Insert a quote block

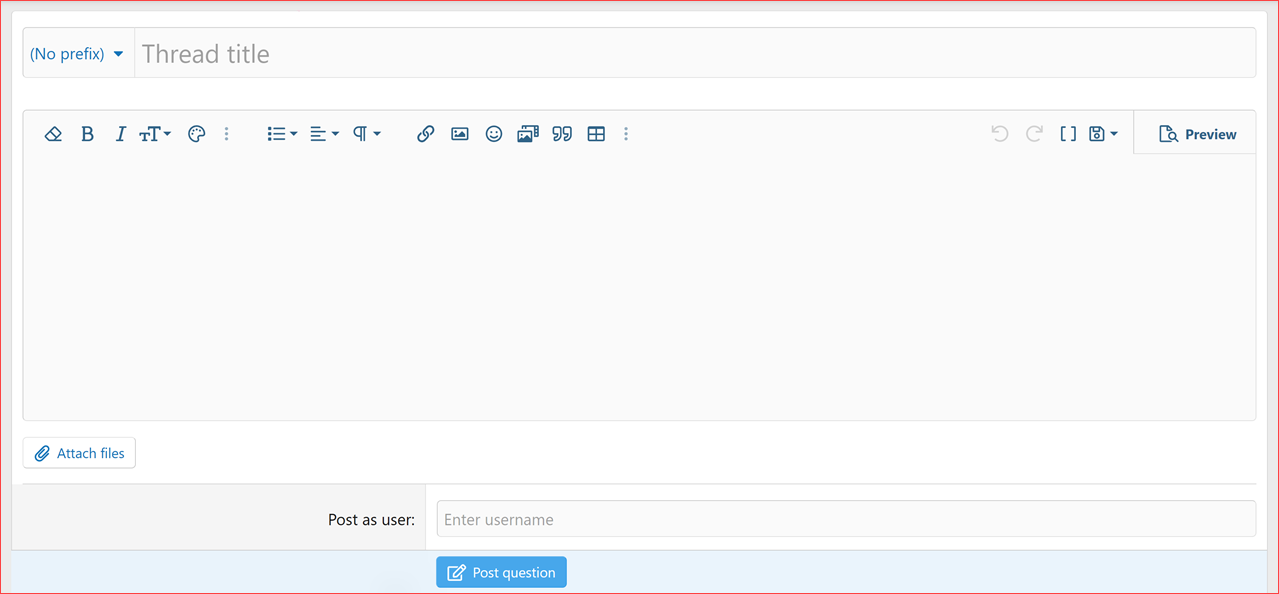[x=561, y=133]
